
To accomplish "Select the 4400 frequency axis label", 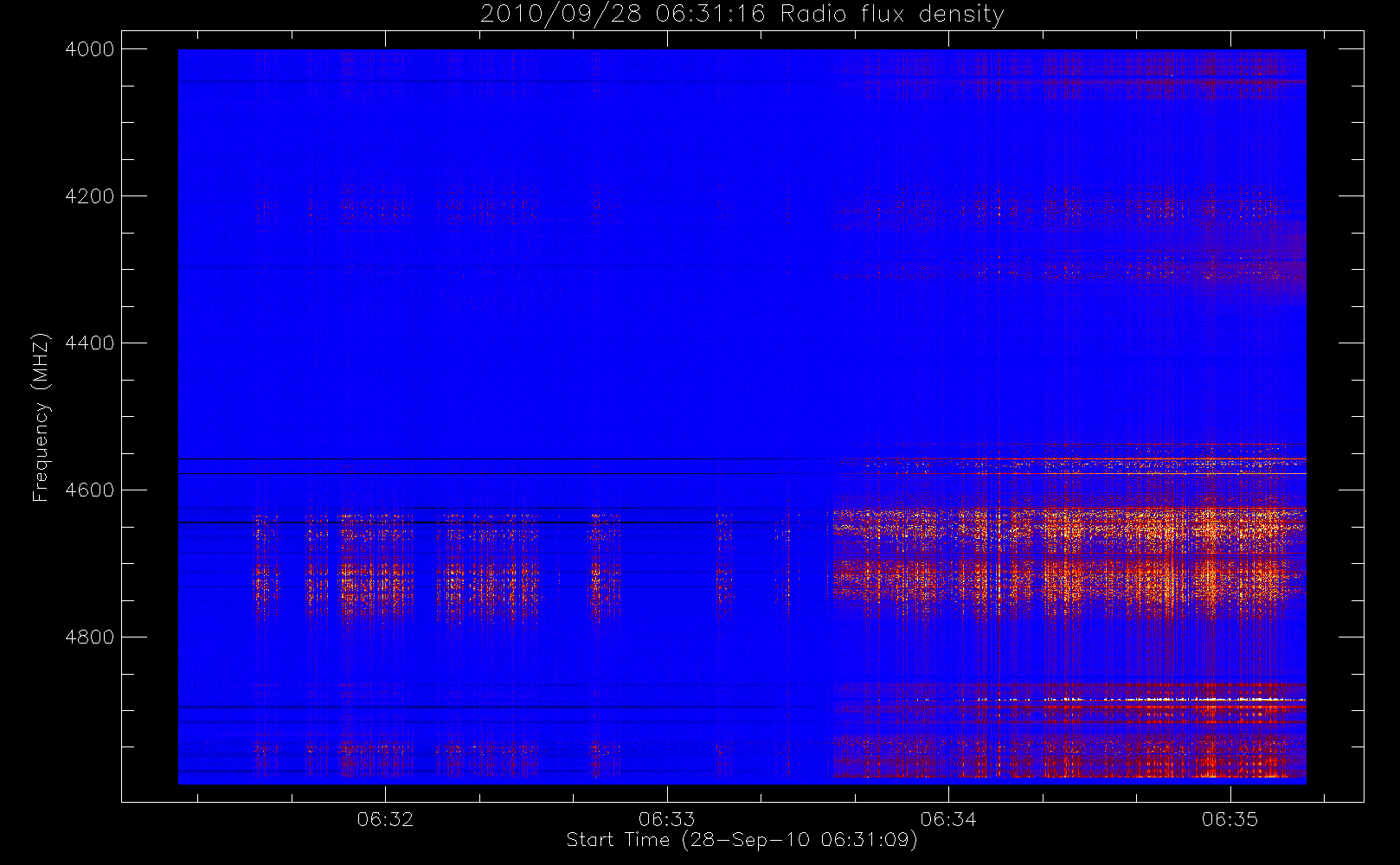I will [x=90, y=343].
